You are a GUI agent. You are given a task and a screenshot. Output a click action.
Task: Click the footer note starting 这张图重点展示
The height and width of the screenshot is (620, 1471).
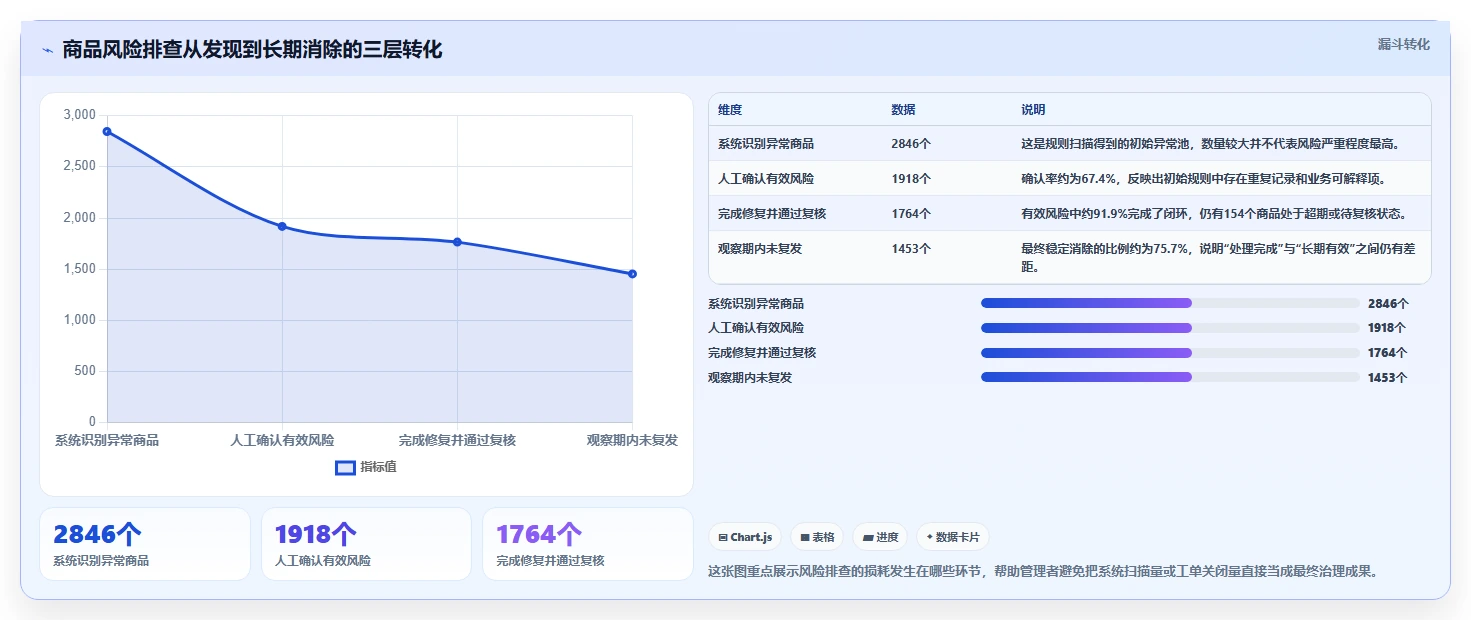(x=1043, y=572)
